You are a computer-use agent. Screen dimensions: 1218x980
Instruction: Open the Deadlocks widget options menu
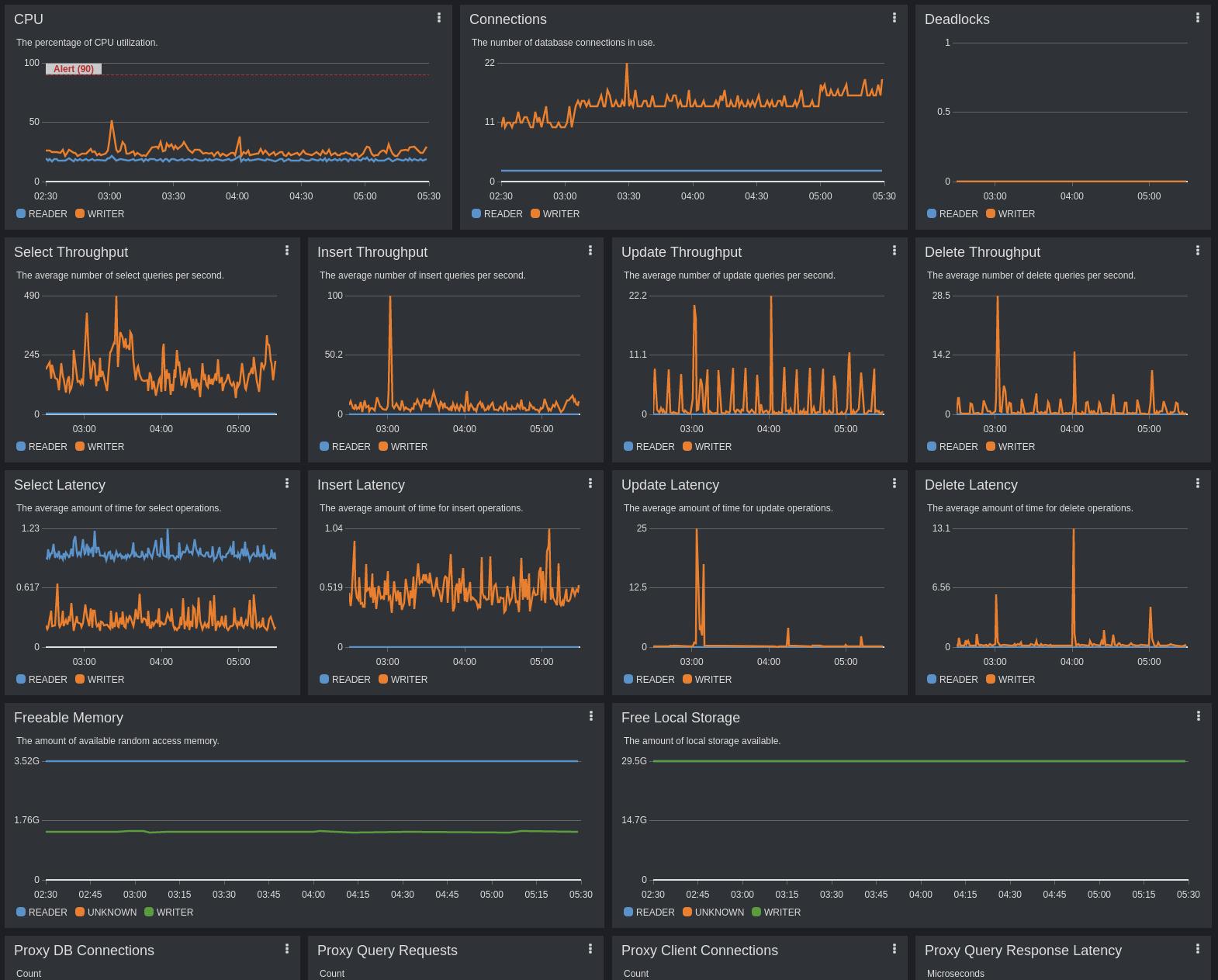tap(1198, 17)
